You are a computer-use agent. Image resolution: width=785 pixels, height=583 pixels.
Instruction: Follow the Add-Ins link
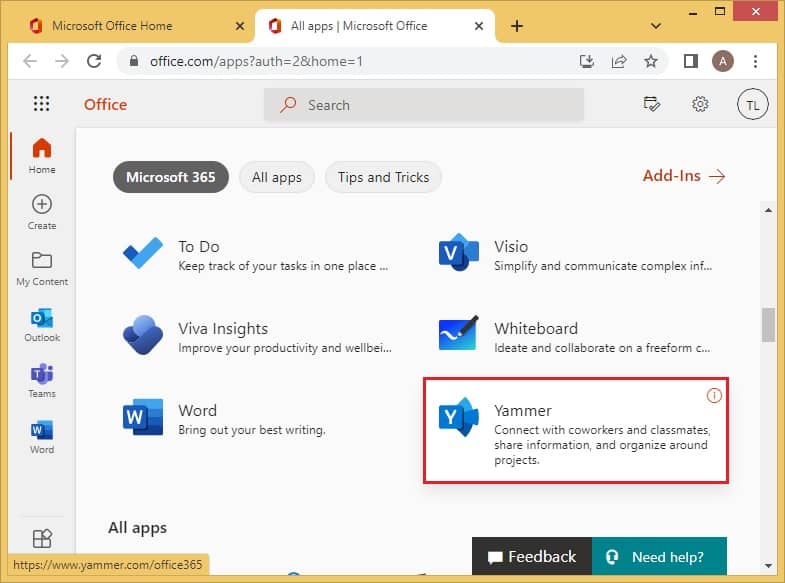tap(684, 176)
